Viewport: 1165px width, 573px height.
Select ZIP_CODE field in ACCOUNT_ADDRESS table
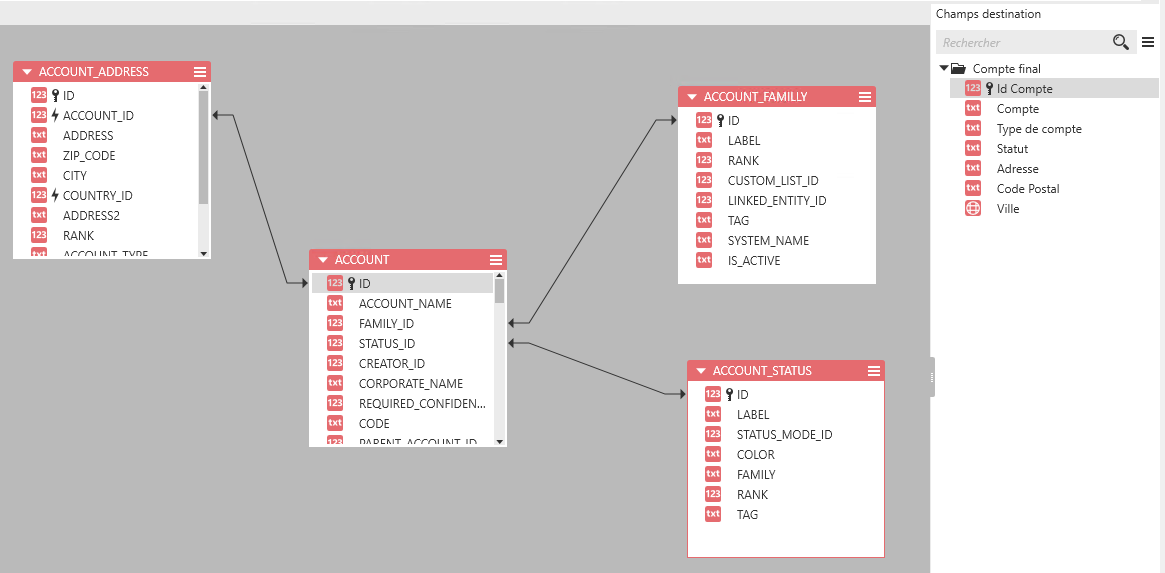pos(89,156)
